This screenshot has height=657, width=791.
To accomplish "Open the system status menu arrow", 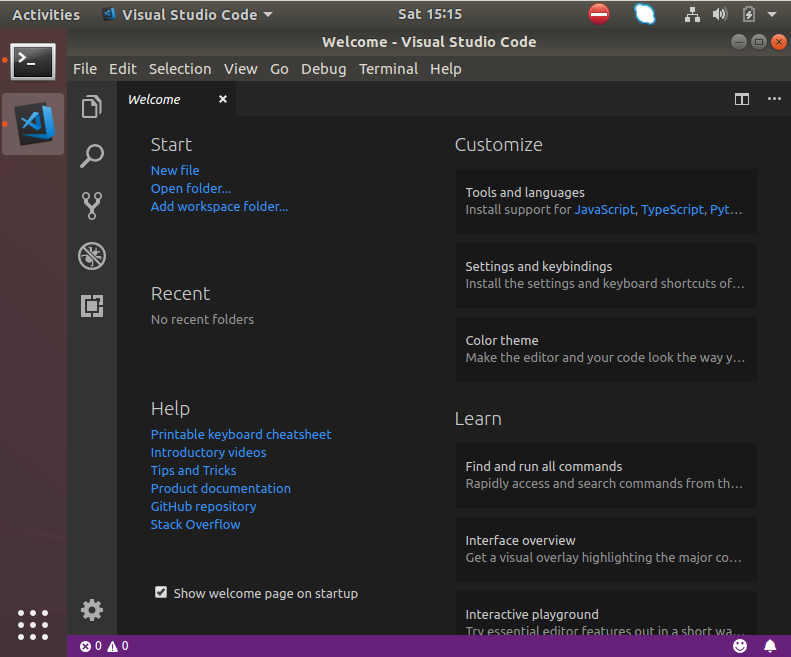I will [772, 15].
